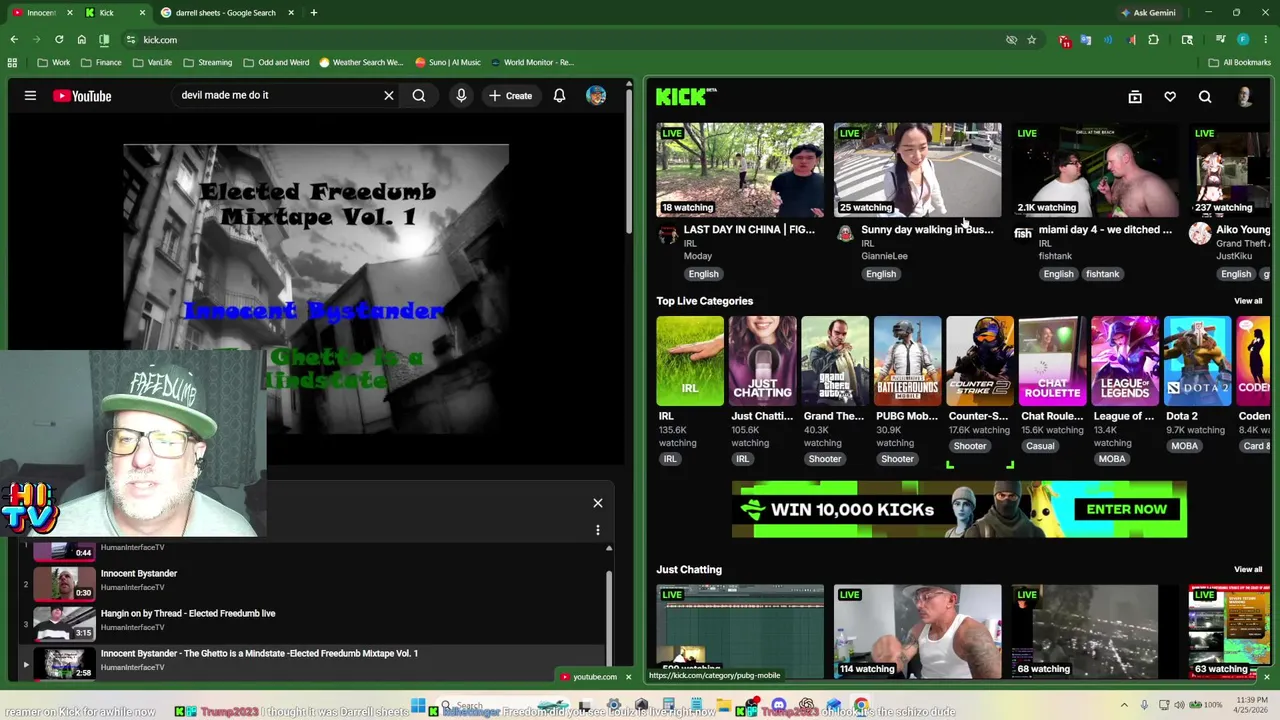Open Just Chatting category card
The height and width of the screenshot is (720, 1280).
(x=762, y=361)
